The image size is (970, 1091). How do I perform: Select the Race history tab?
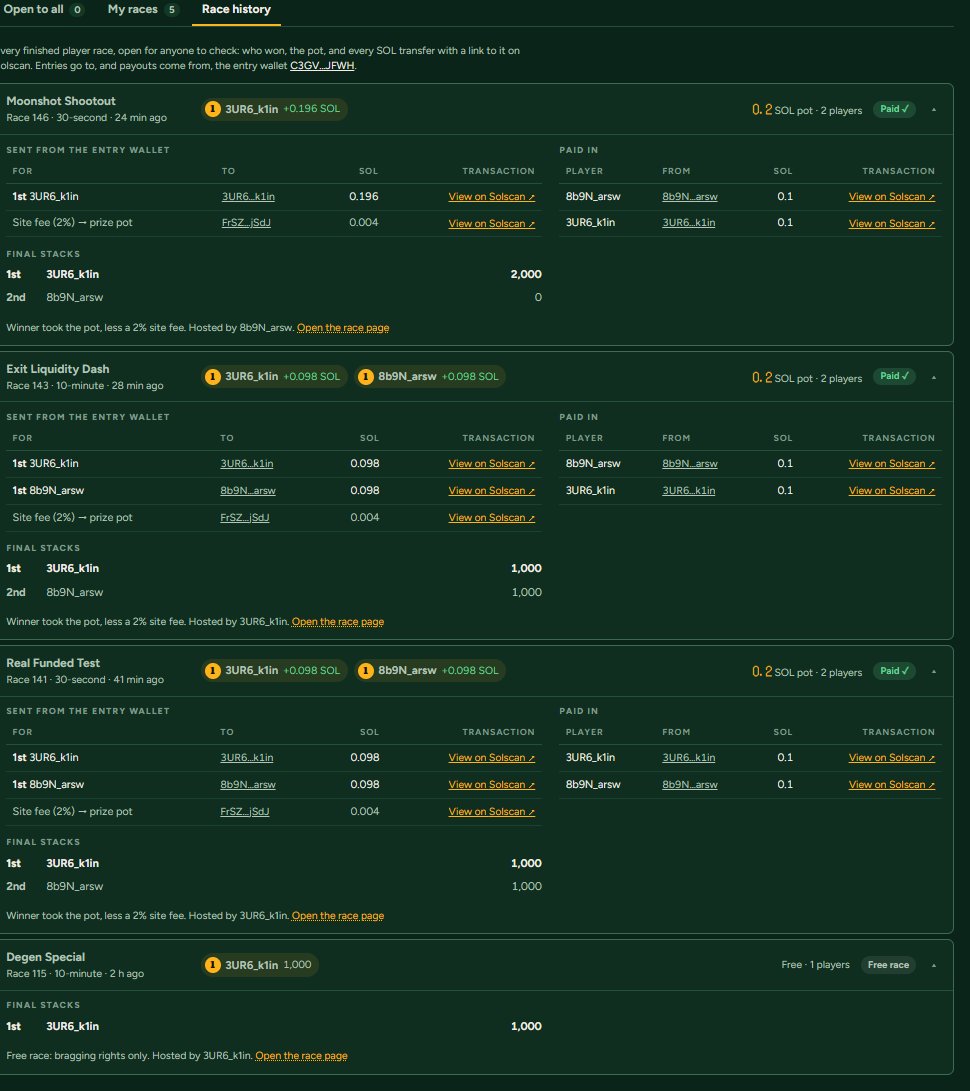tap(236, 10)
